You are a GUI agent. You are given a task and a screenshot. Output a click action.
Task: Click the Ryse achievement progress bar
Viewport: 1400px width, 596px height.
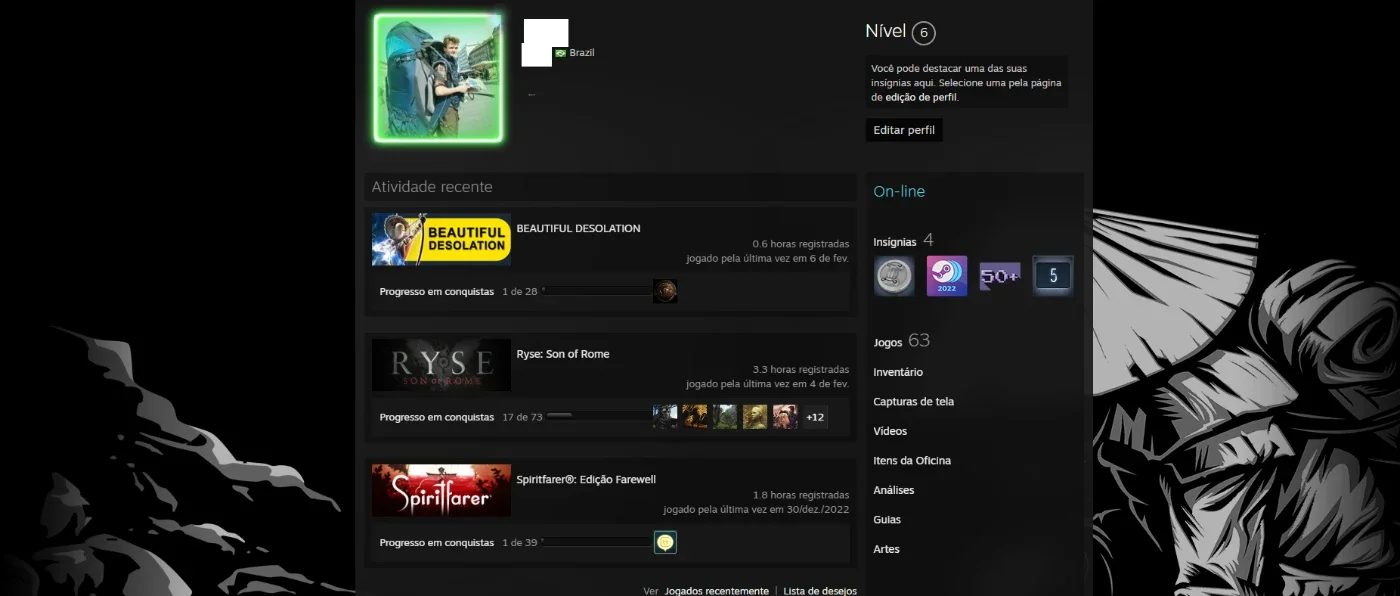coord(597,416)
